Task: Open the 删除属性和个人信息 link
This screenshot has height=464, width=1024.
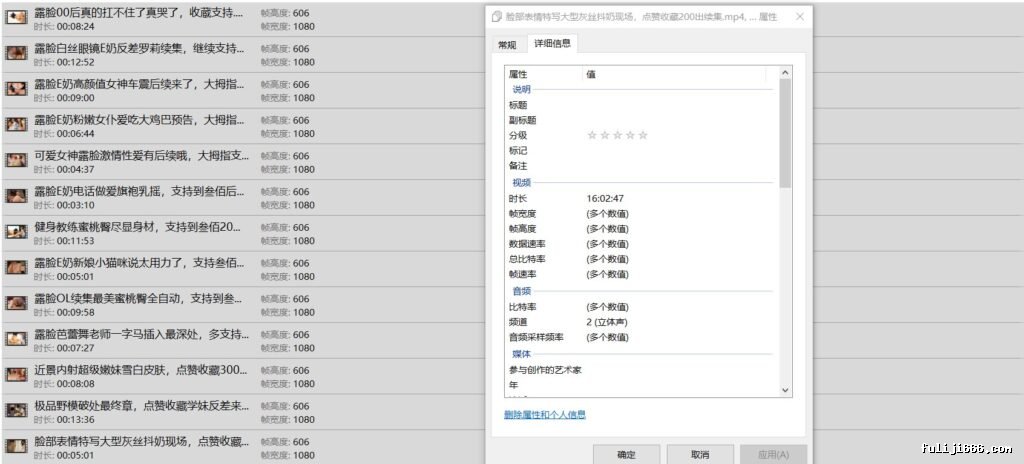Action: click(545, 414)
